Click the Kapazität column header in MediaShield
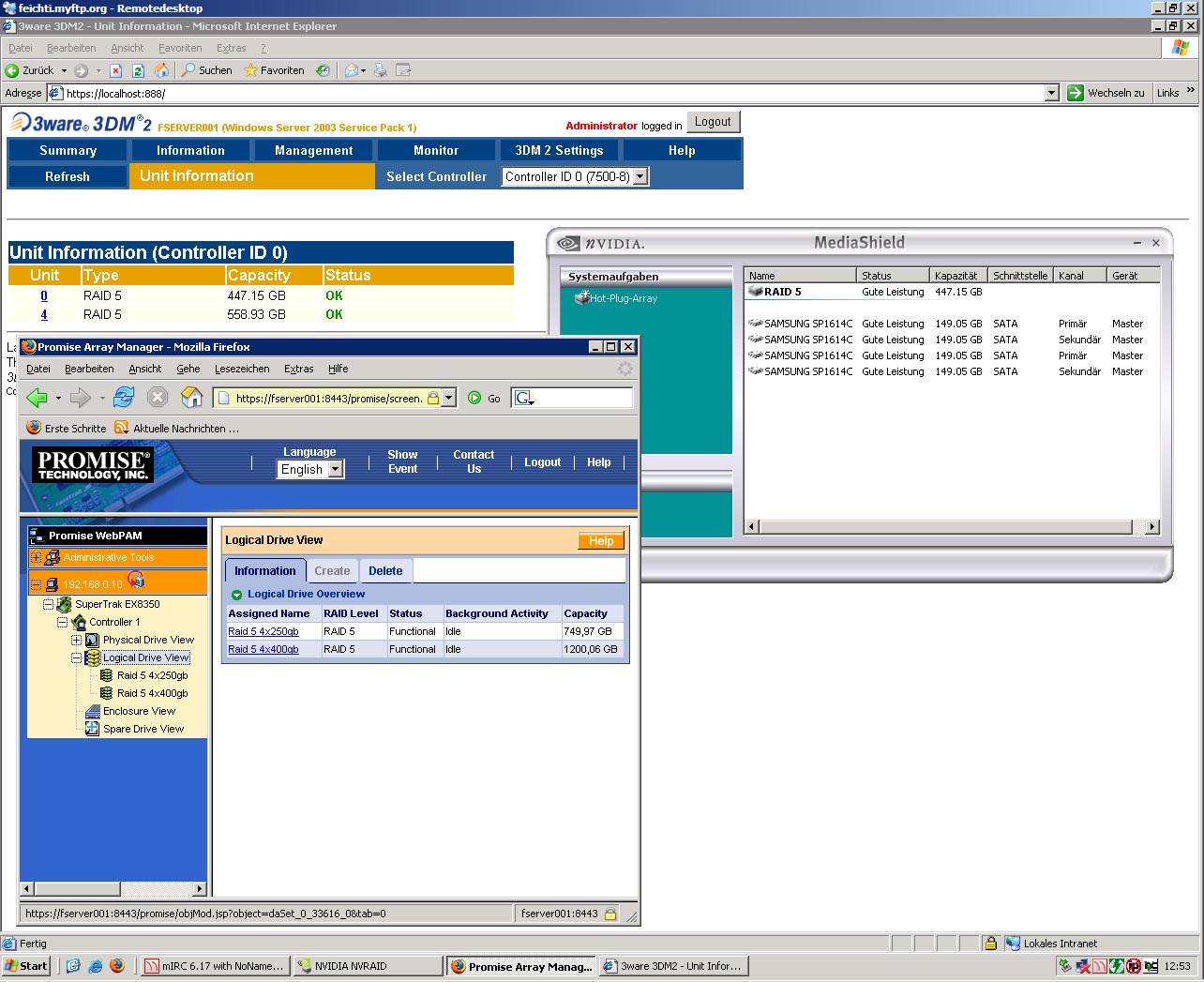 957,276
